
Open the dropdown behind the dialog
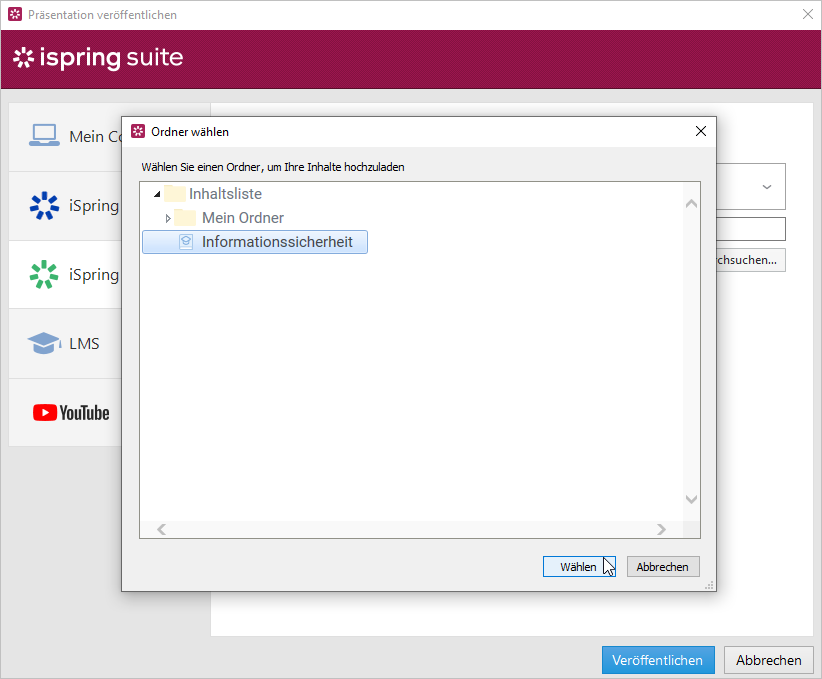click(x=766, y=187)
